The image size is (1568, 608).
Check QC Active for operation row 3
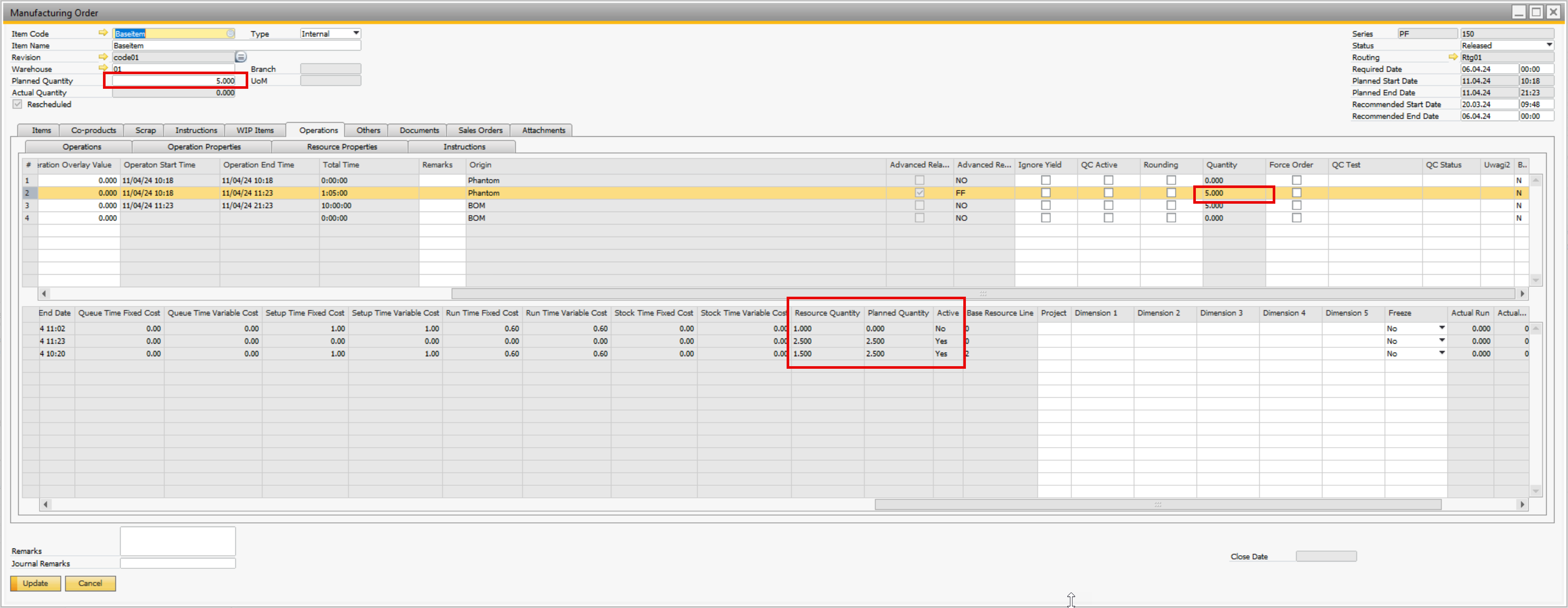point(1108,205)
